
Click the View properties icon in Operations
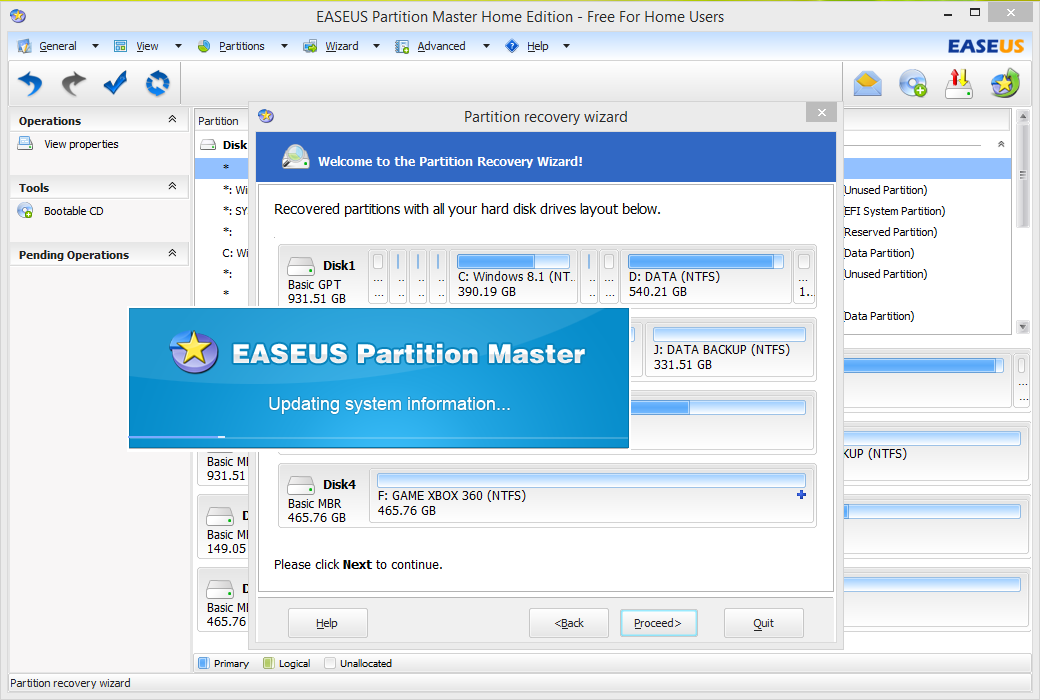25,144
